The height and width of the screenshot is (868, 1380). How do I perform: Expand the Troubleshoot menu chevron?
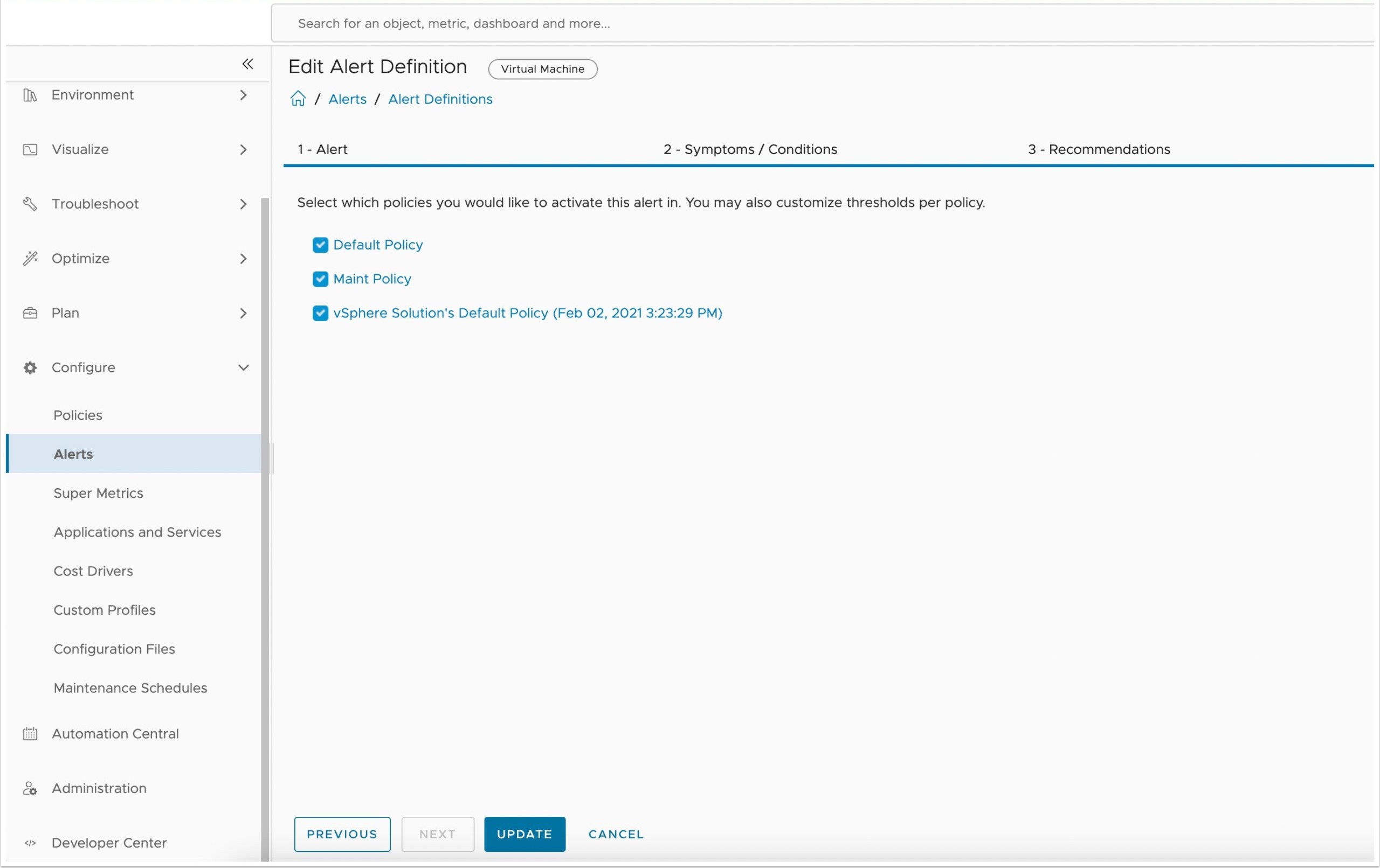(244, 204)
